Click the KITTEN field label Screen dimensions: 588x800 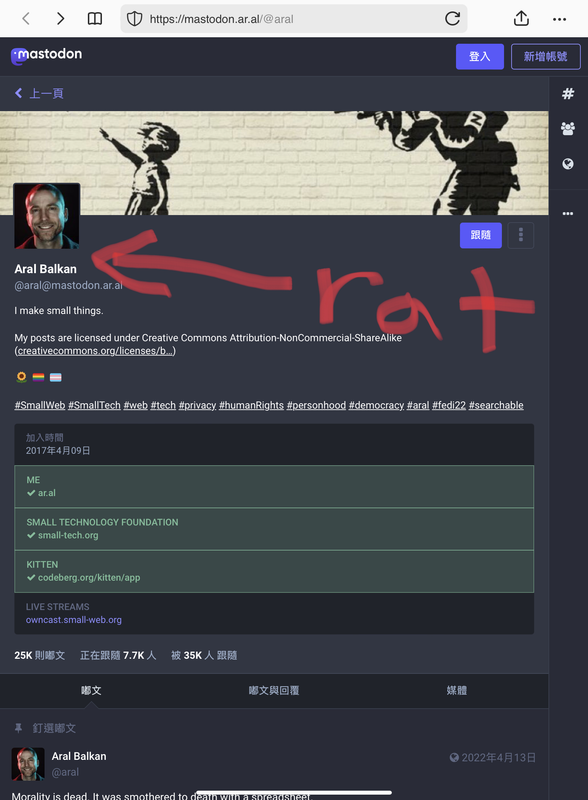pos(42,565)
